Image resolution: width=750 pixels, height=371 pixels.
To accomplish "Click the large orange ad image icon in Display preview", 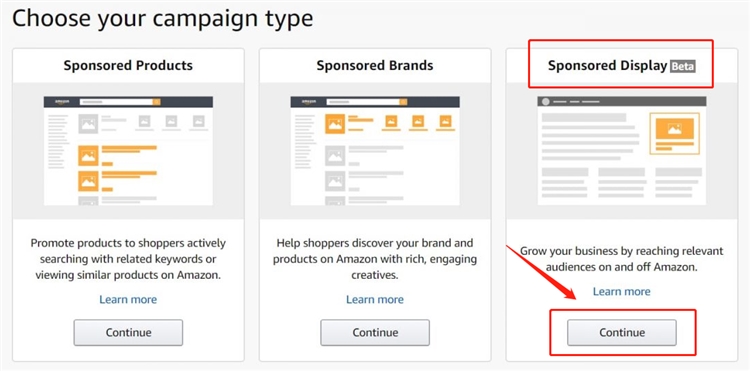I will (675, 129).
